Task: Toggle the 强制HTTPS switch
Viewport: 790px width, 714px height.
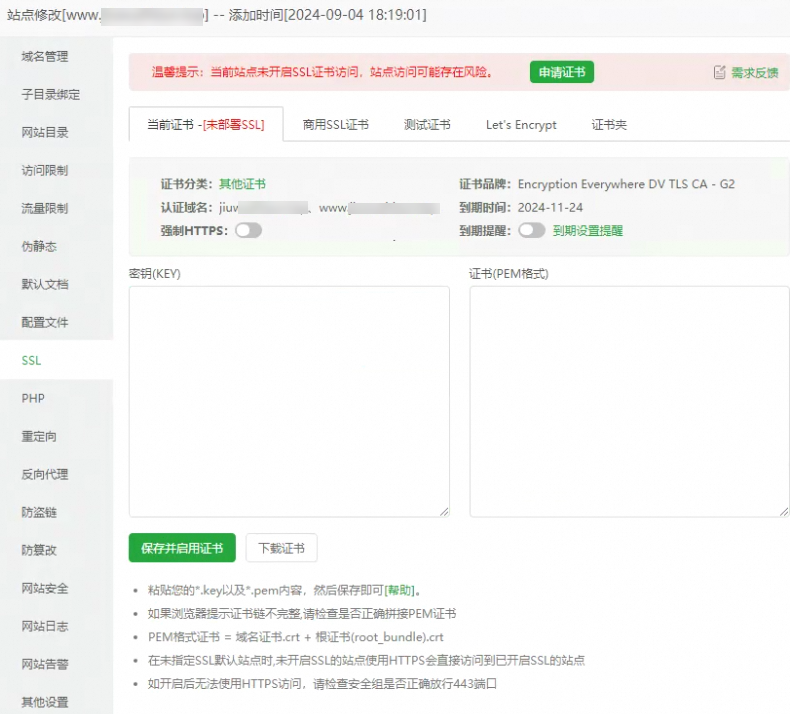Action: click(249, 230)
